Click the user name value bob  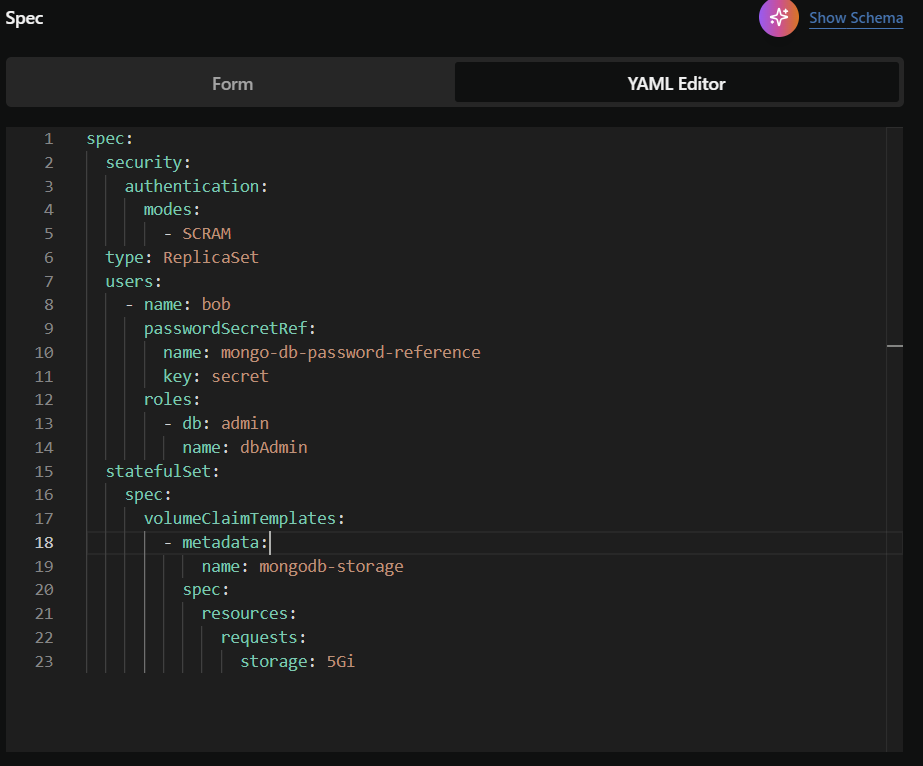pyautogui.click(x=216, y=304)
